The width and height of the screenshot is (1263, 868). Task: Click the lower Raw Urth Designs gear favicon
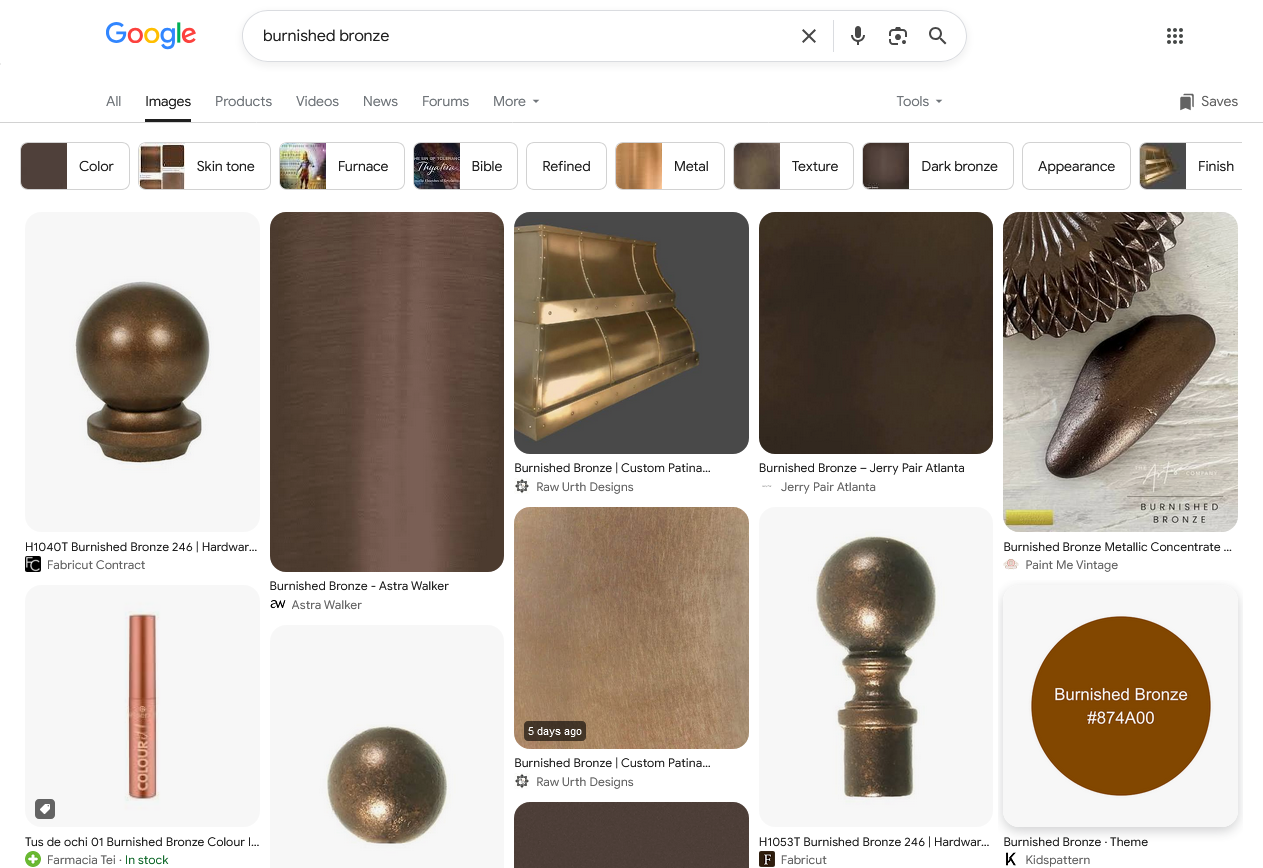(522, 781)
